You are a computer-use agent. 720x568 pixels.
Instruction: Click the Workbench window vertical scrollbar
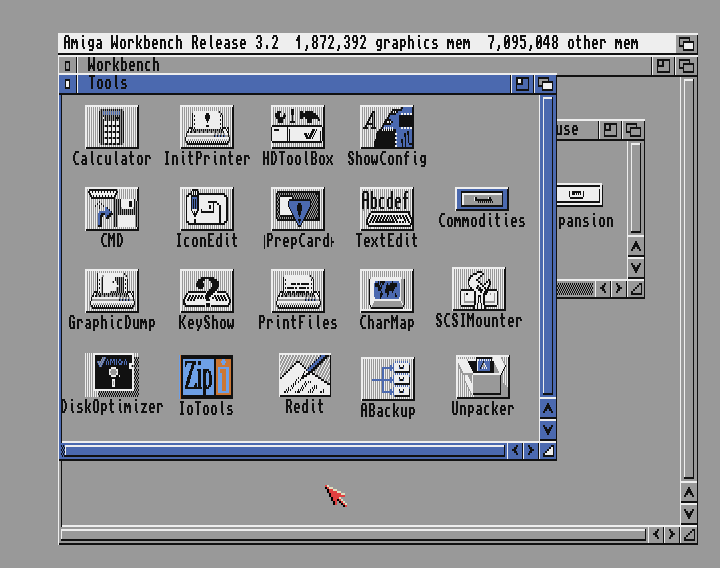tap(689, 279)
